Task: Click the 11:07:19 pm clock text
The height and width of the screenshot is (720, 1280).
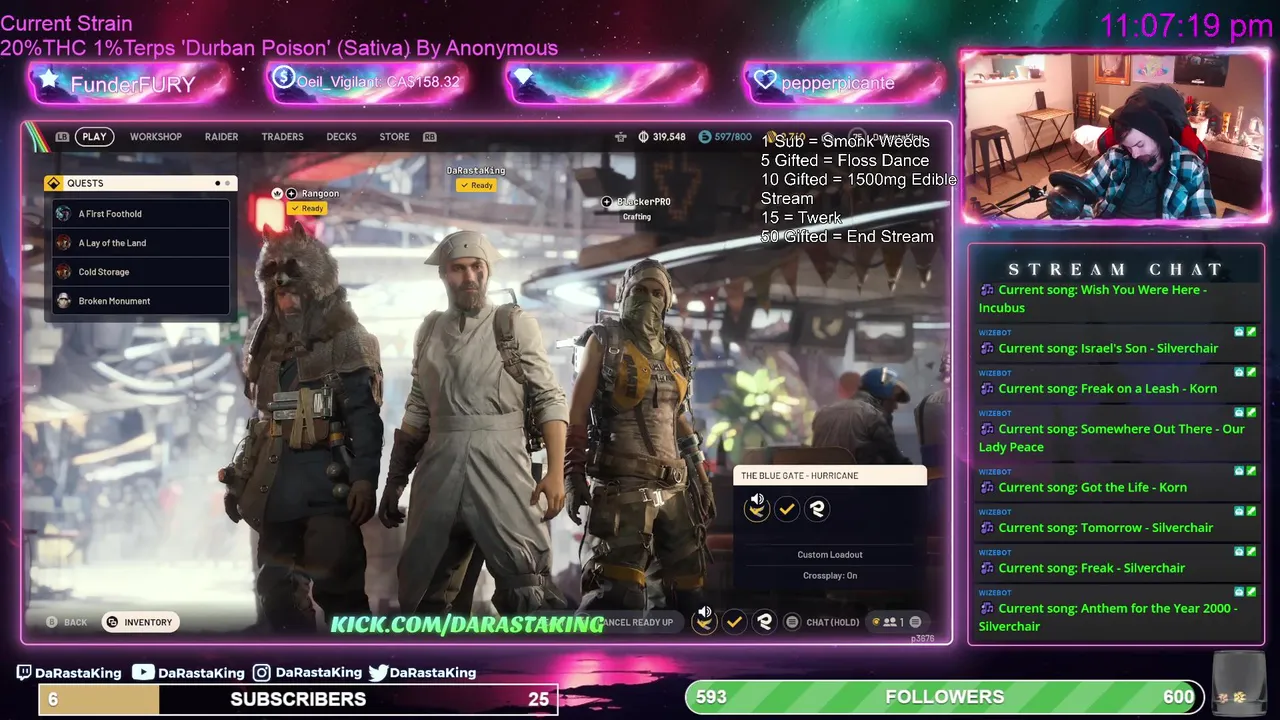Action: tap(1186, 26)
